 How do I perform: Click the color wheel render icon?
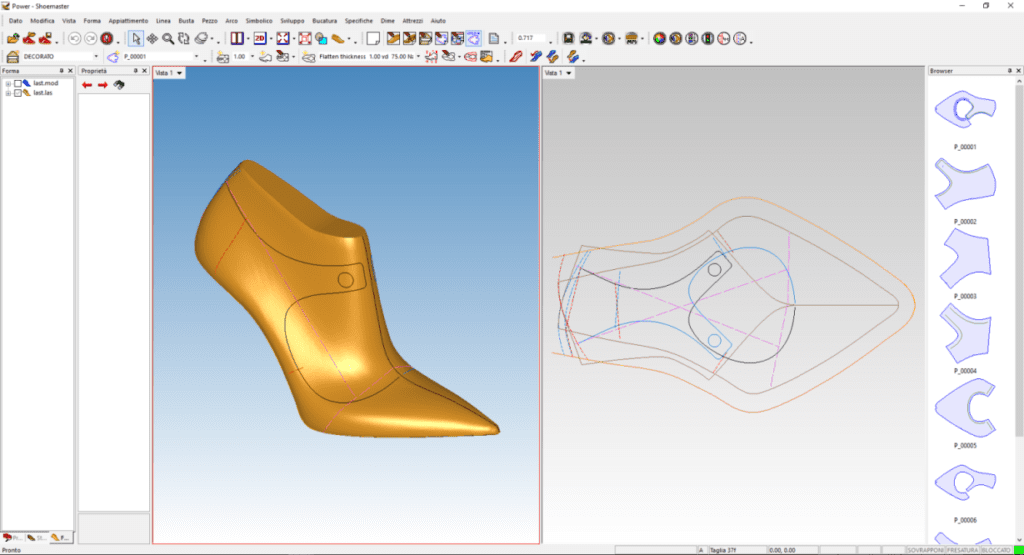(659, 39)
